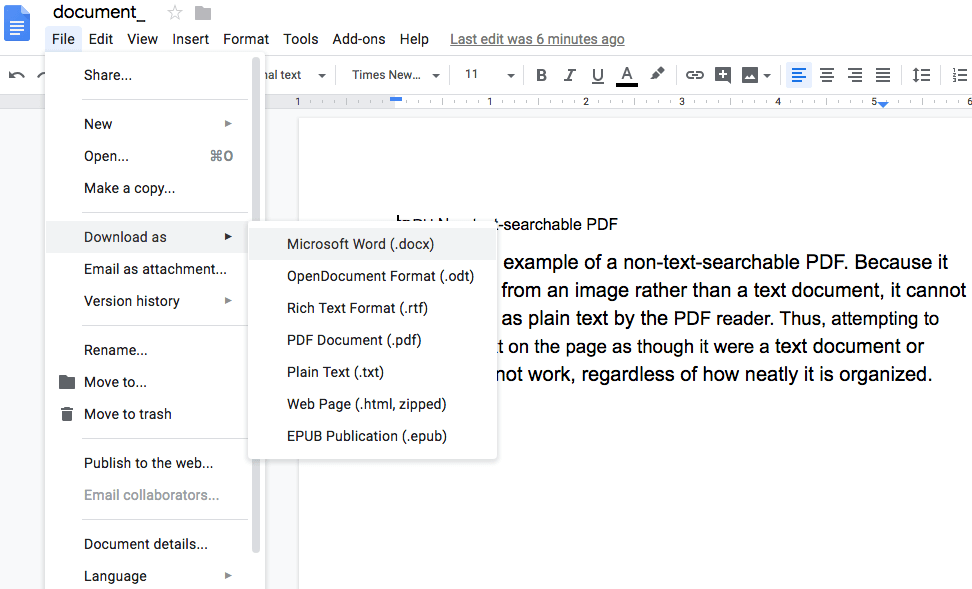Open the line spacing options
Image resolution: width=972 pixels, height=589 pixels.
(x=921, y=75)
